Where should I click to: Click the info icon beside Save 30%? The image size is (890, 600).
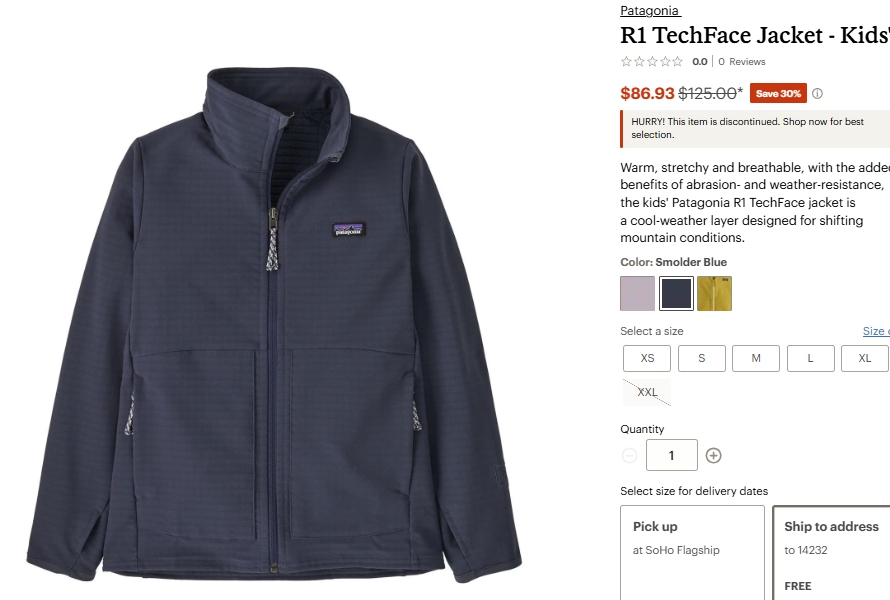point(817,94)
